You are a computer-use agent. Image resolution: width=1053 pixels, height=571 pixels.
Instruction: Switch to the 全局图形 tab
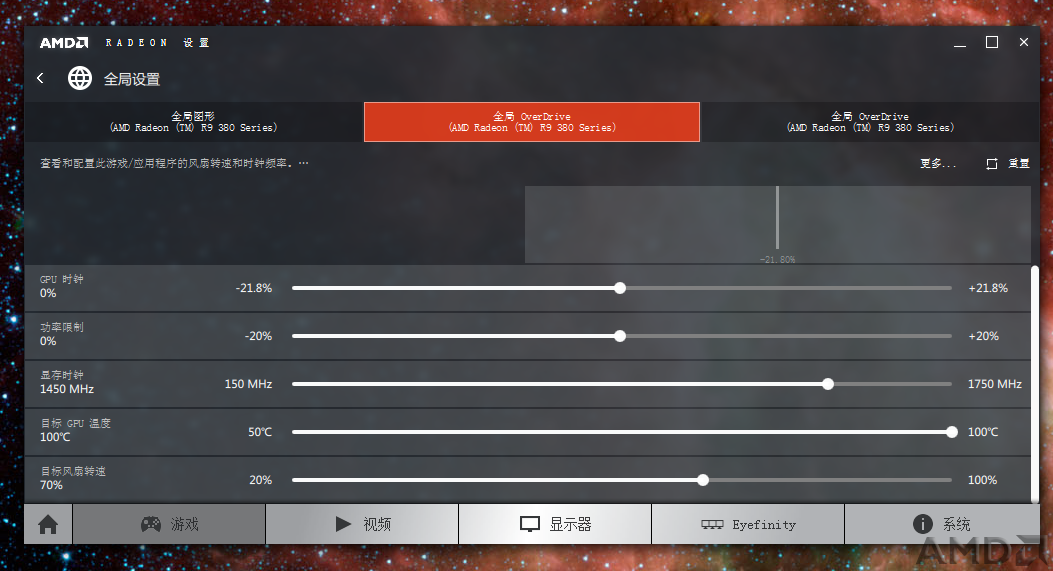click(x=193, y=122)
